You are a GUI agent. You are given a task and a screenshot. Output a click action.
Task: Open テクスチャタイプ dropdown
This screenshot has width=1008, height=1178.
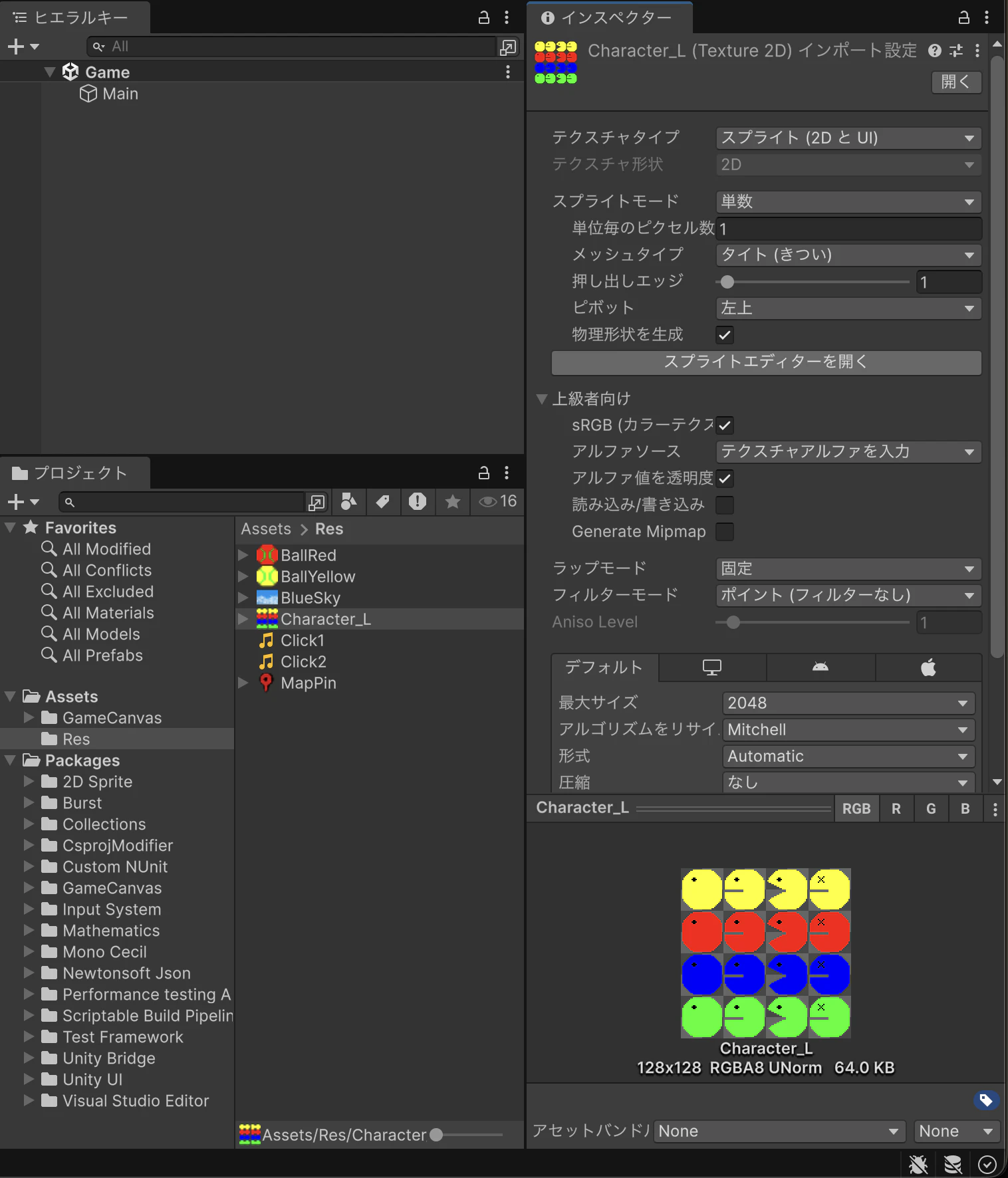(x=848, y=138)
